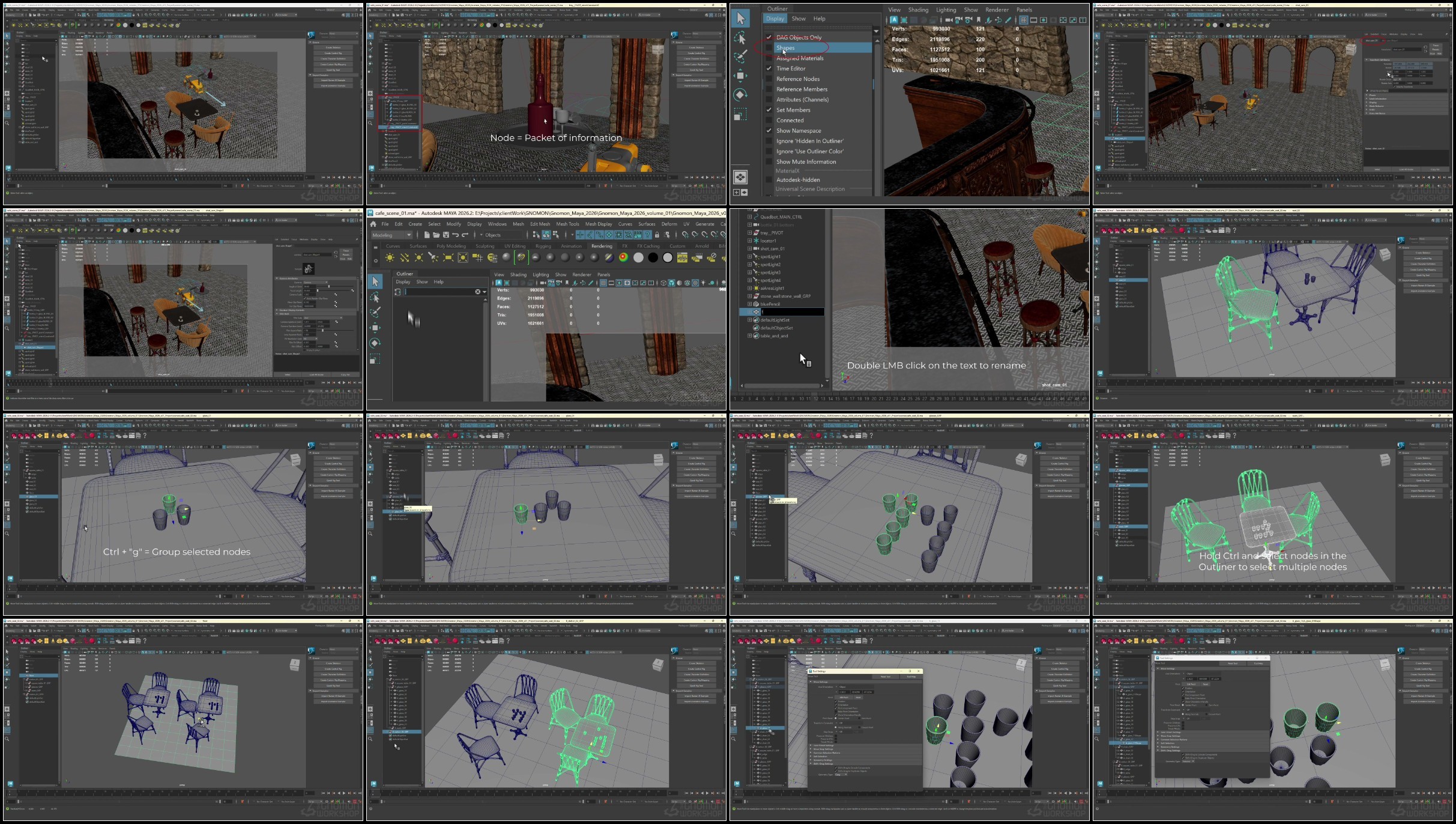
Task: Clear the Outliner search with X button
Action: (x=478, y=292)
